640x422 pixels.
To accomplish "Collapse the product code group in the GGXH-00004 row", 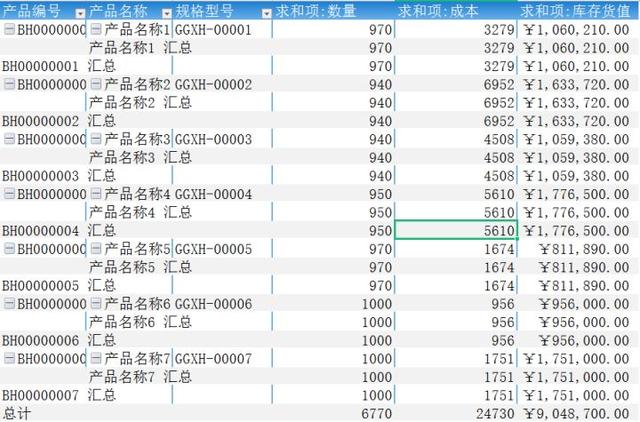I will tap(9, 193).
